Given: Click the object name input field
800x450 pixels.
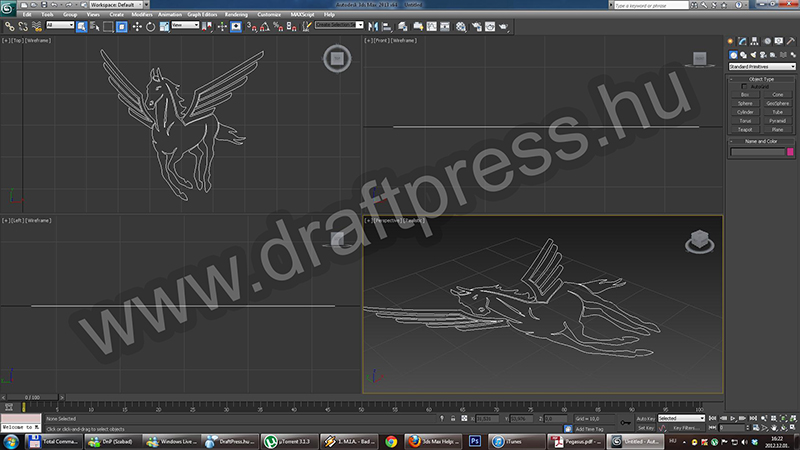Looking at the screenshot, I should click(x=757, y=152).
